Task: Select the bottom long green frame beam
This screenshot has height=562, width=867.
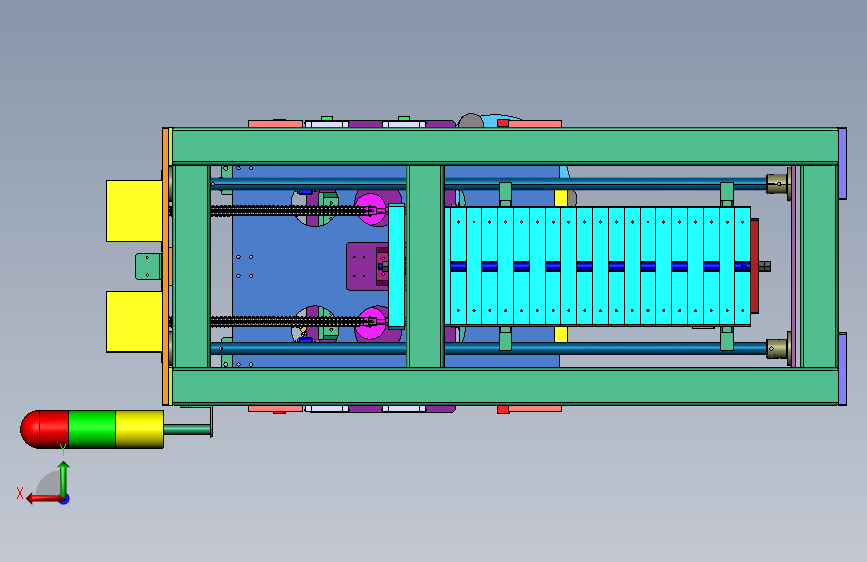Action: [505, 387]
